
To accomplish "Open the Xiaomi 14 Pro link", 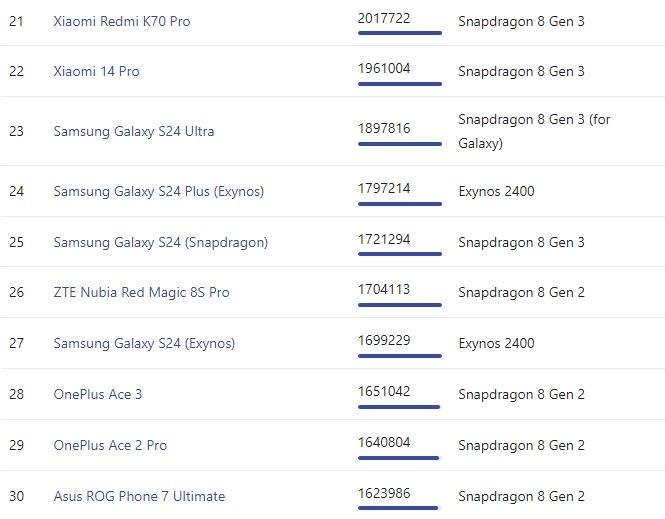I will [96, 71].
